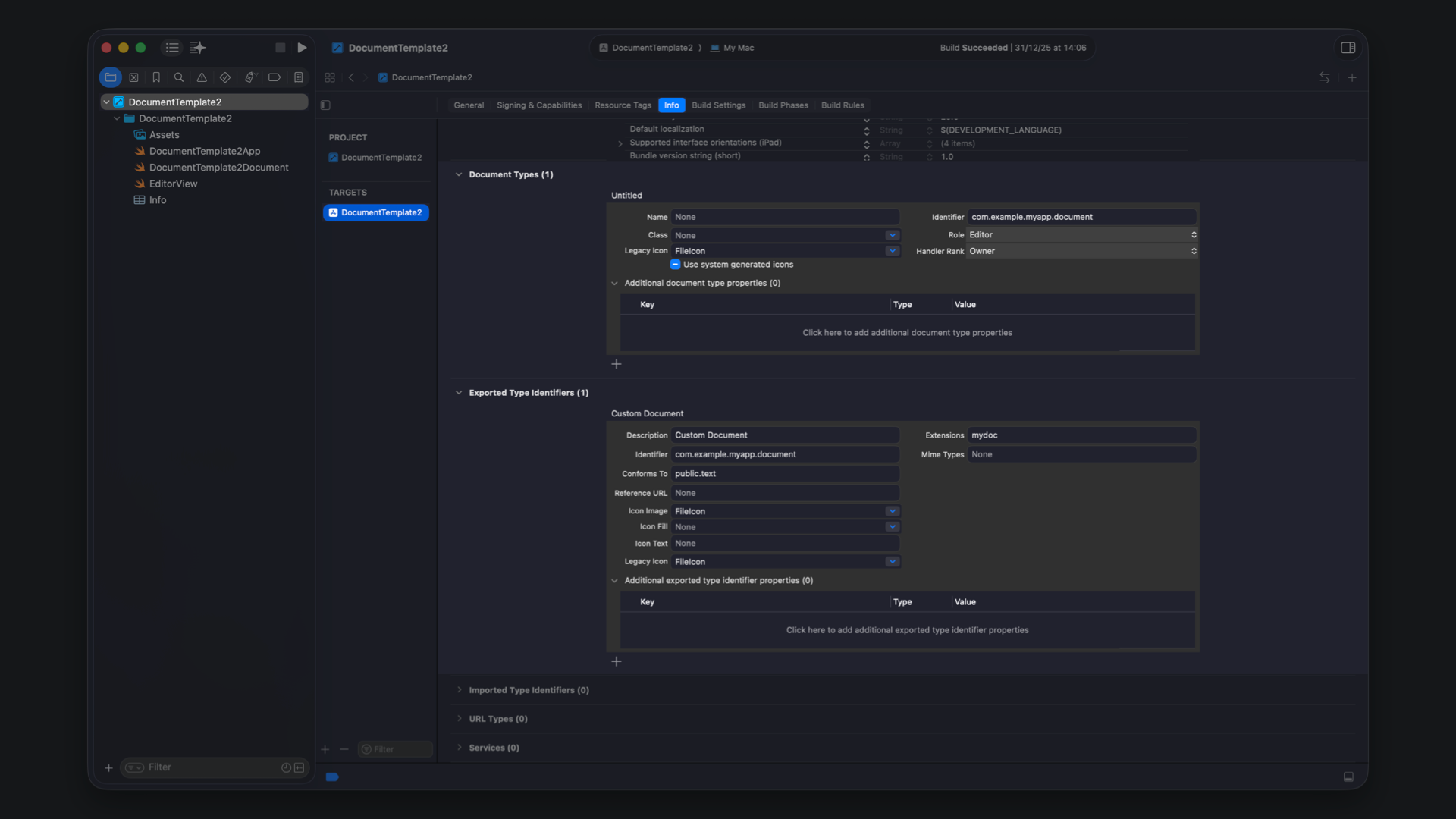This screenshot has width=1456, height=819.
Task: Click the Run (play) button
Action: (x=302, y=48)
